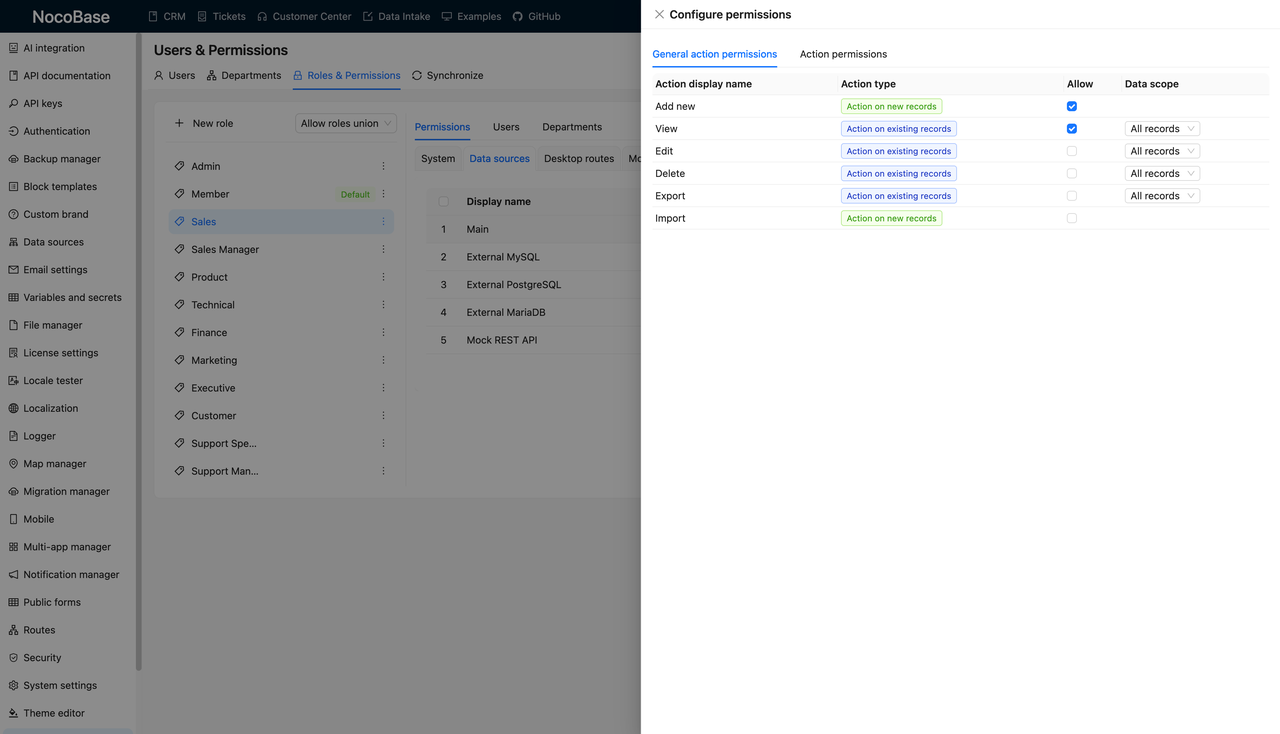Viewport: 1280px width, 734px height.
Task: Open Migration manager icon
Action: click(13, 491)
